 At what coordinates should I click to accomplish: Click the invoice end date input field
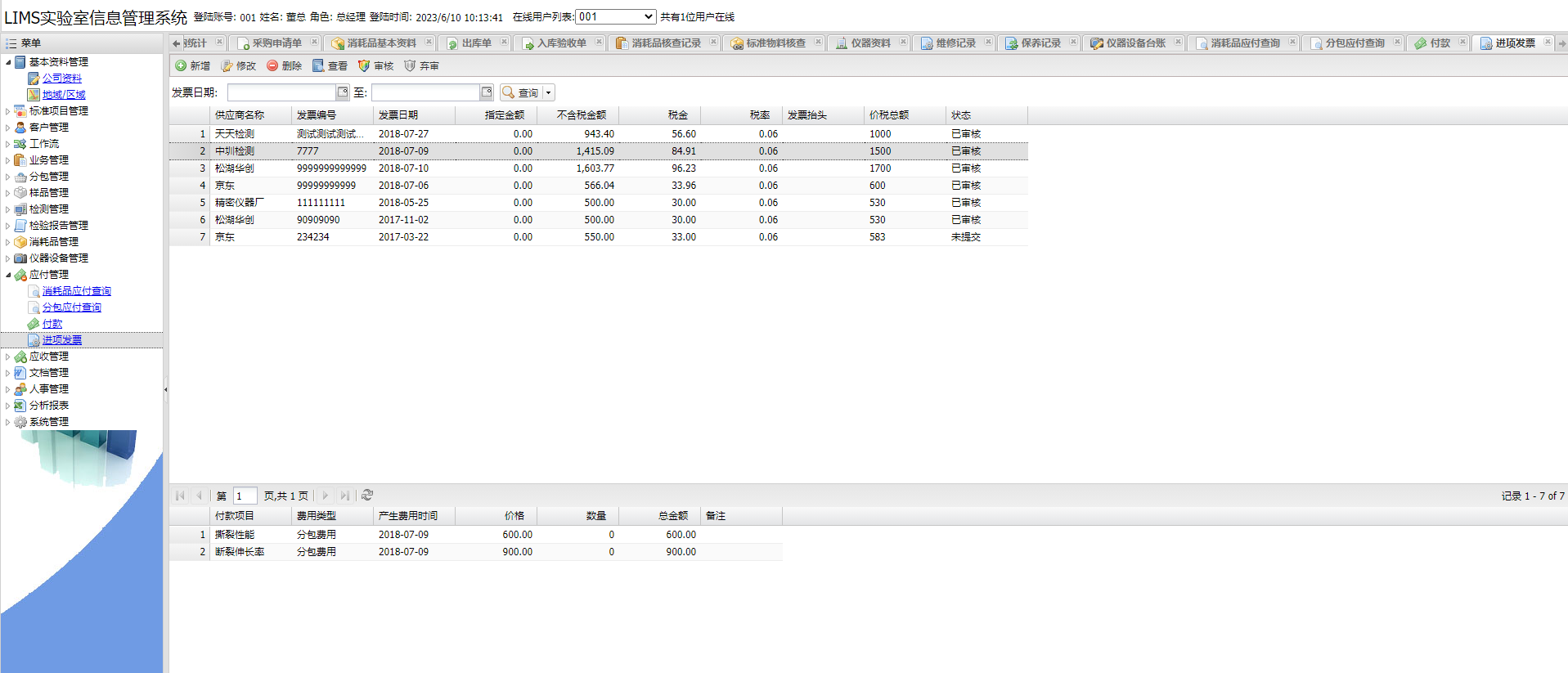425,92
